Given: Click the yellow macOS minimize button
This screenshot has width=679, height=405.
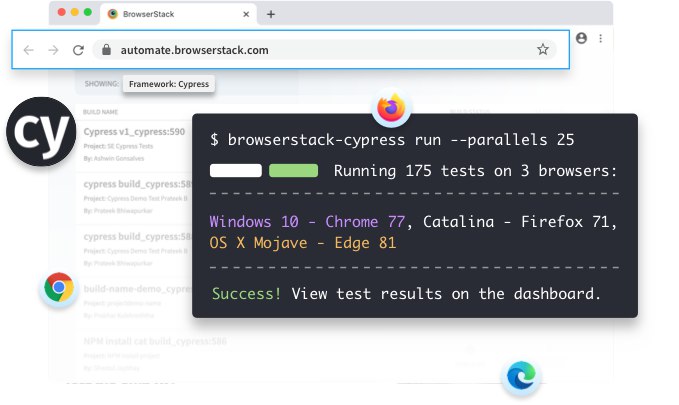Looking at the screenshot, I should (x=74, y=12).
